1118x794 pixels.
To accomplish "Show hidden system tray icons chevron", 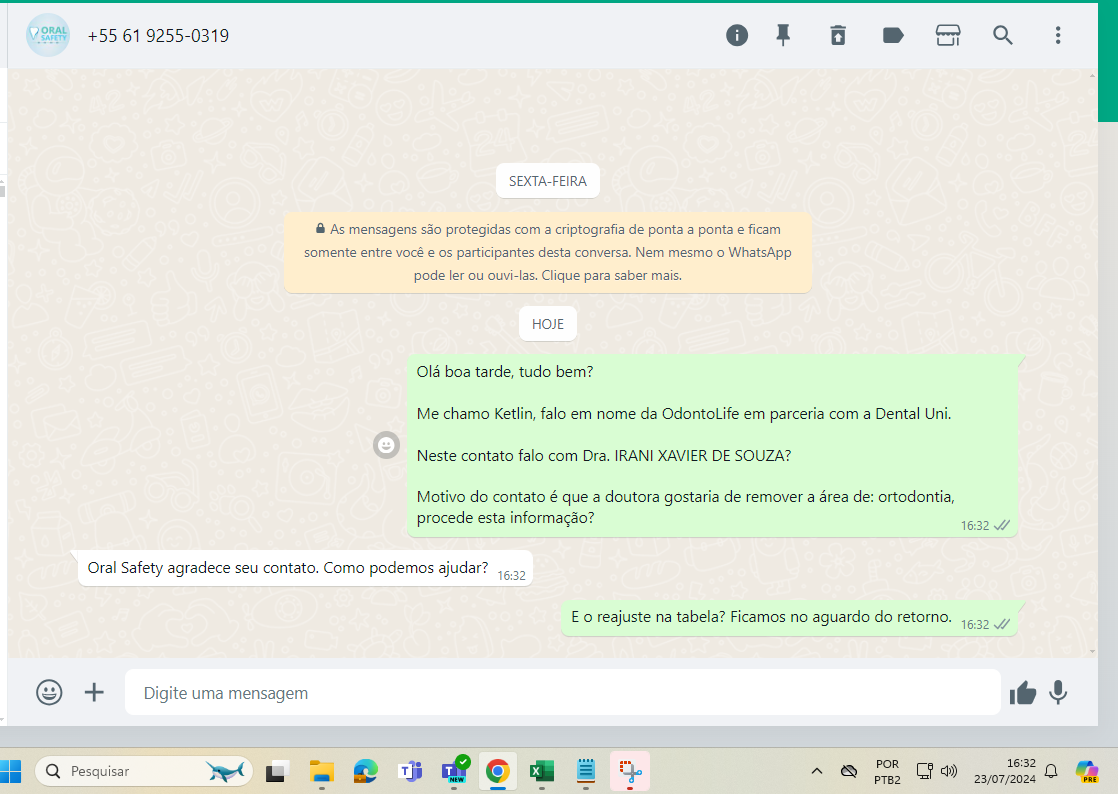I will [817, 771].
